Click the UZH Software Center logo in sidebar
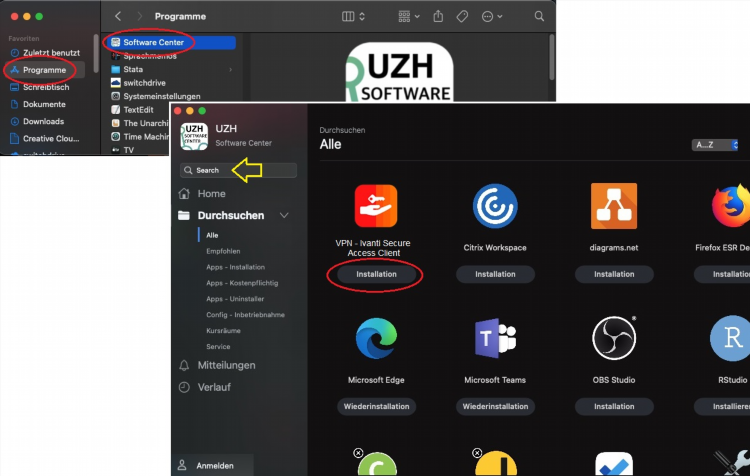The image size is (750, 476). point(194,136)
